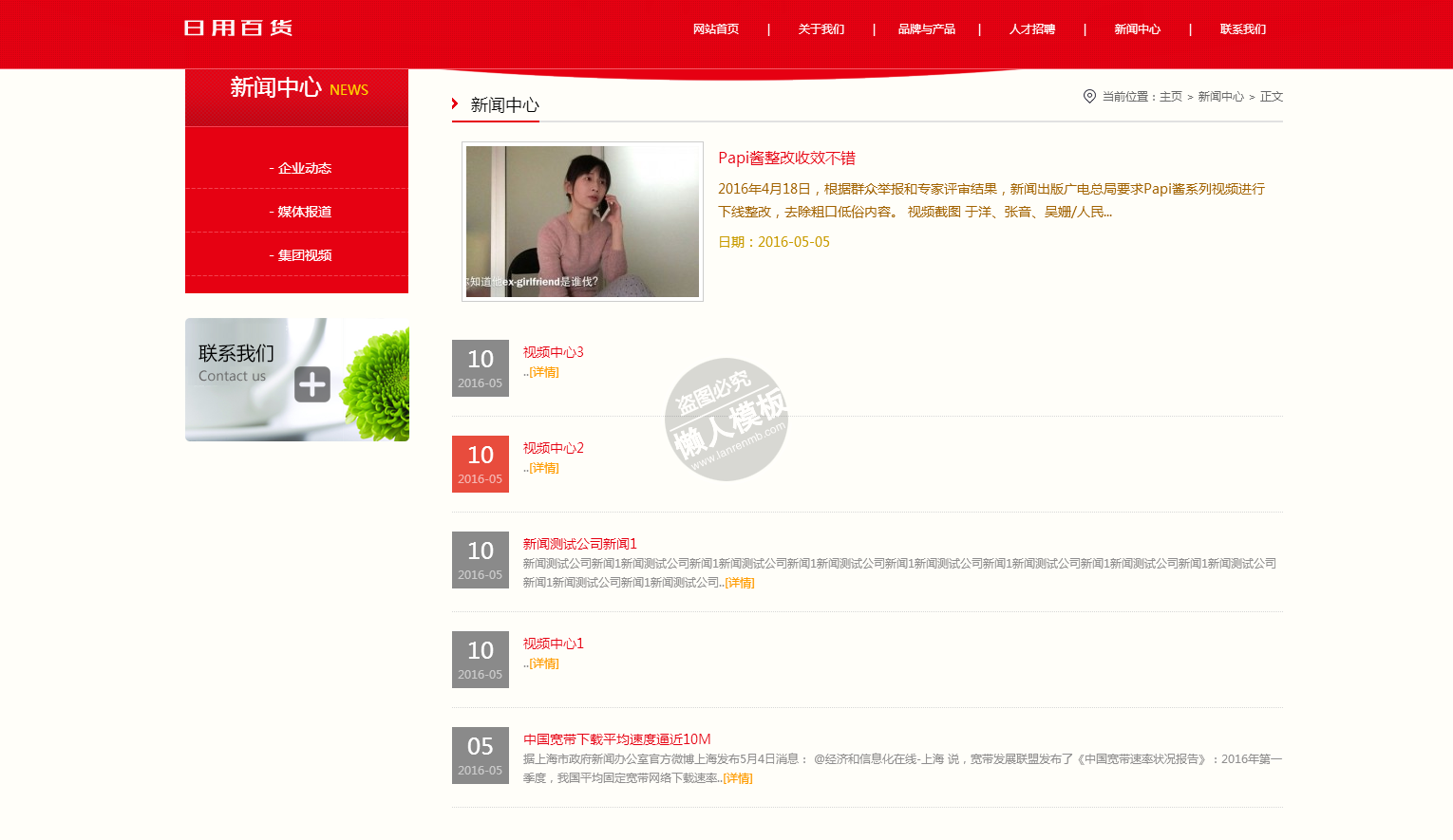Select 人才招聘 in the top navigation
The height and width of the screenshot is (840, 1453).
tap(1032, 29)
